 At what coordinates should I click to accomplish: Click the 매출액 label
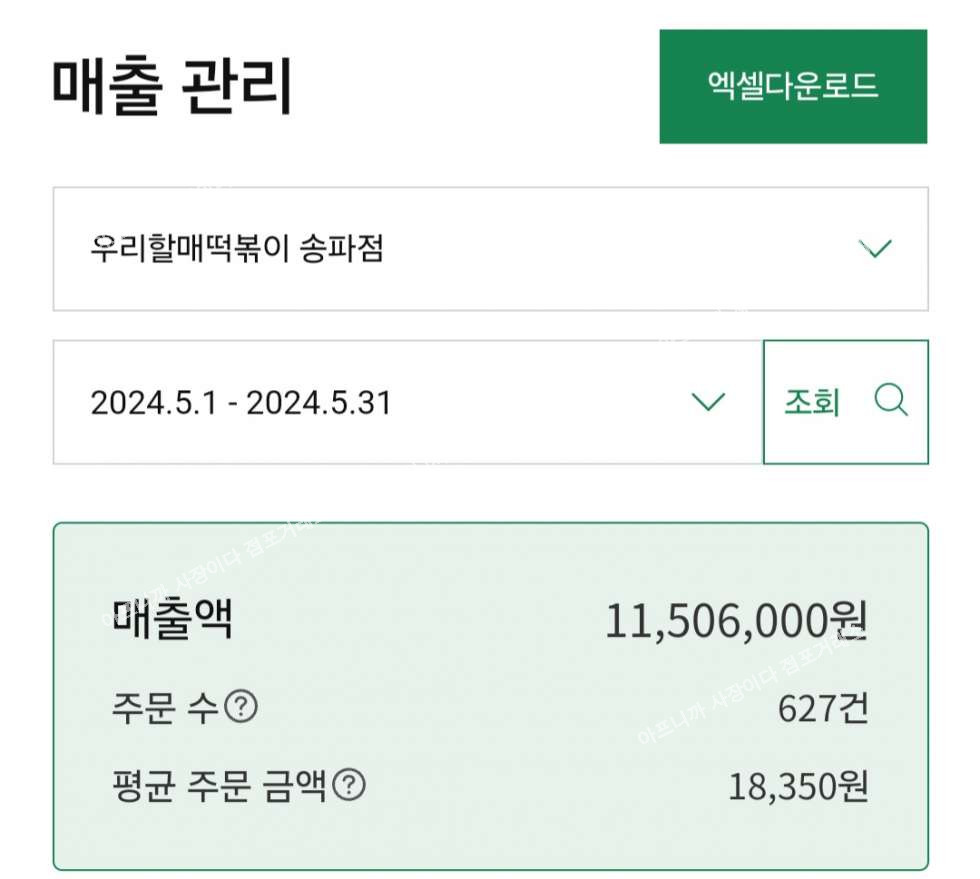pyautogui.click(x=171, y=620)
